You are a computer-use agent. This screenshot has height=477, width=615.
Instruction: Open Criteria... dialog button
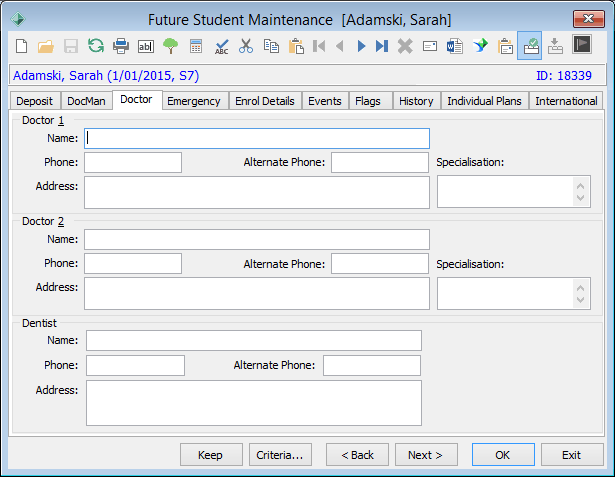tap(280, 455)
